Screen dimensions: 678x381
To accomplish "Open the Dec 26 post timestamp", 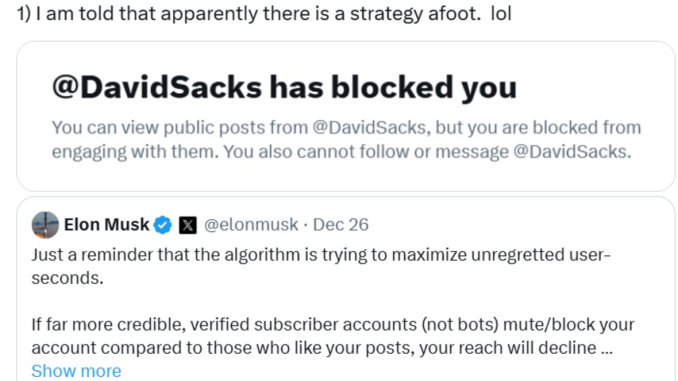I will click(x=341, y=225).
